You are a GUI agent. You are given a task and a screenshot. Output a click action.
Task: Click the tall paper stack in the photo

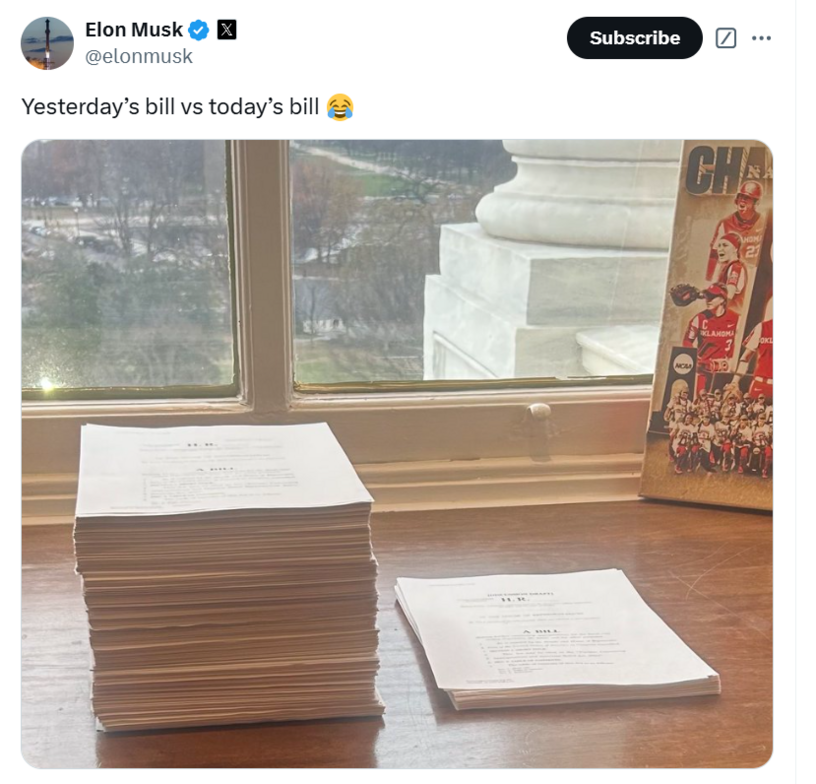pos(226,577)
